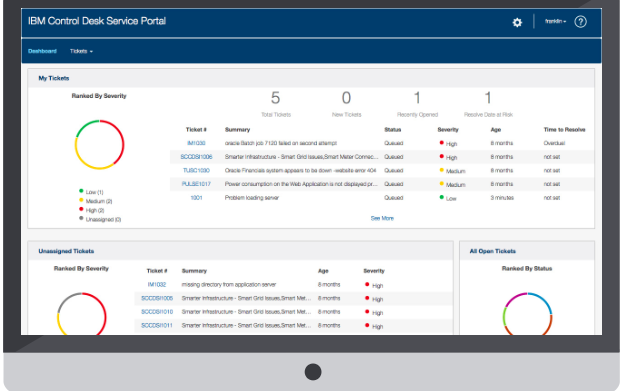The image size is (626, 391).
Task: Click the Unassigned Tickets panel heading
Action: pyautogui.click(x=66, y=251)
